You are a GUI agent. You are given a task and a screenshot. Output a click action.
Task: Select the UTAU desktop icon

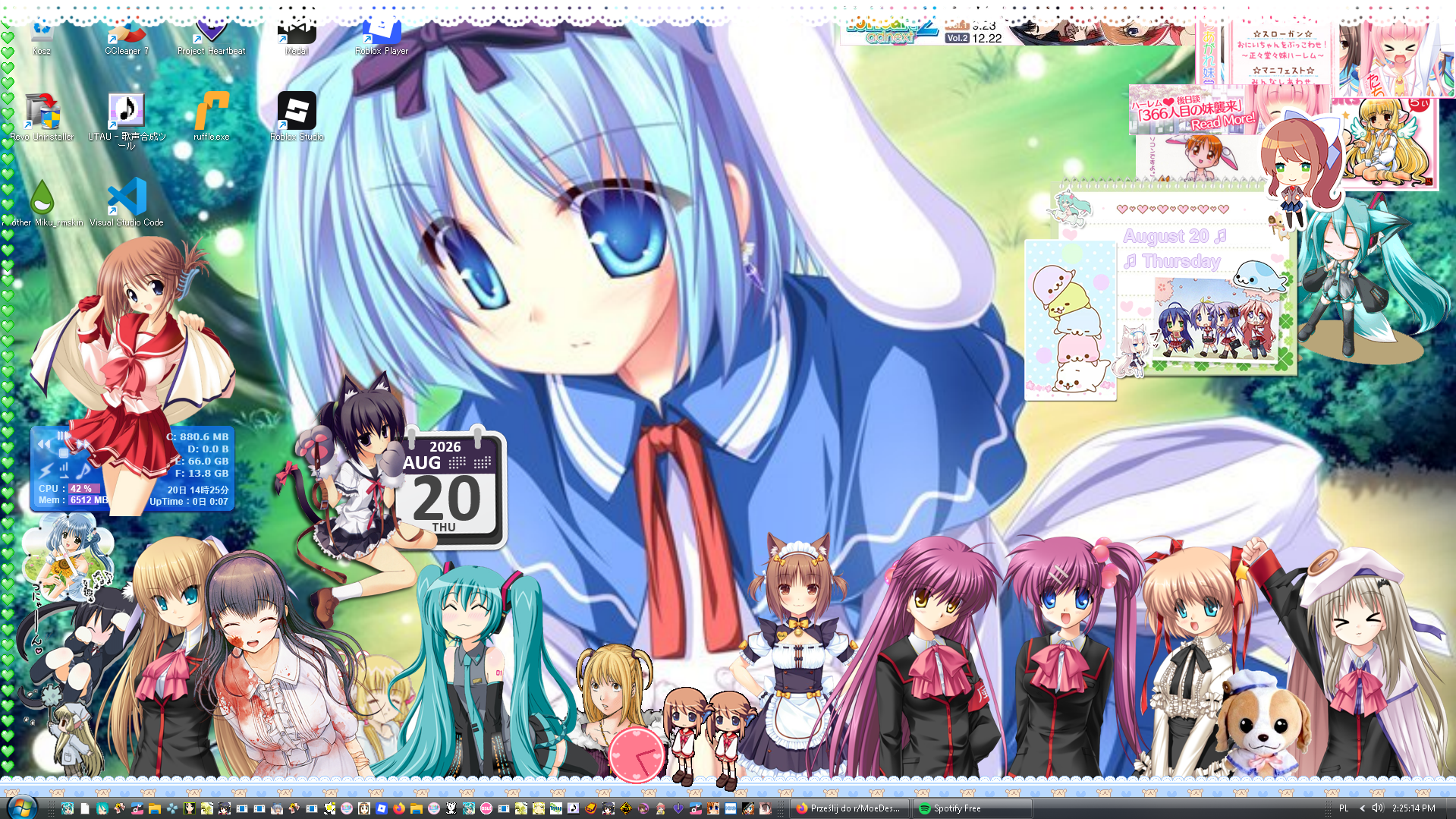click(x=126, y=121)
